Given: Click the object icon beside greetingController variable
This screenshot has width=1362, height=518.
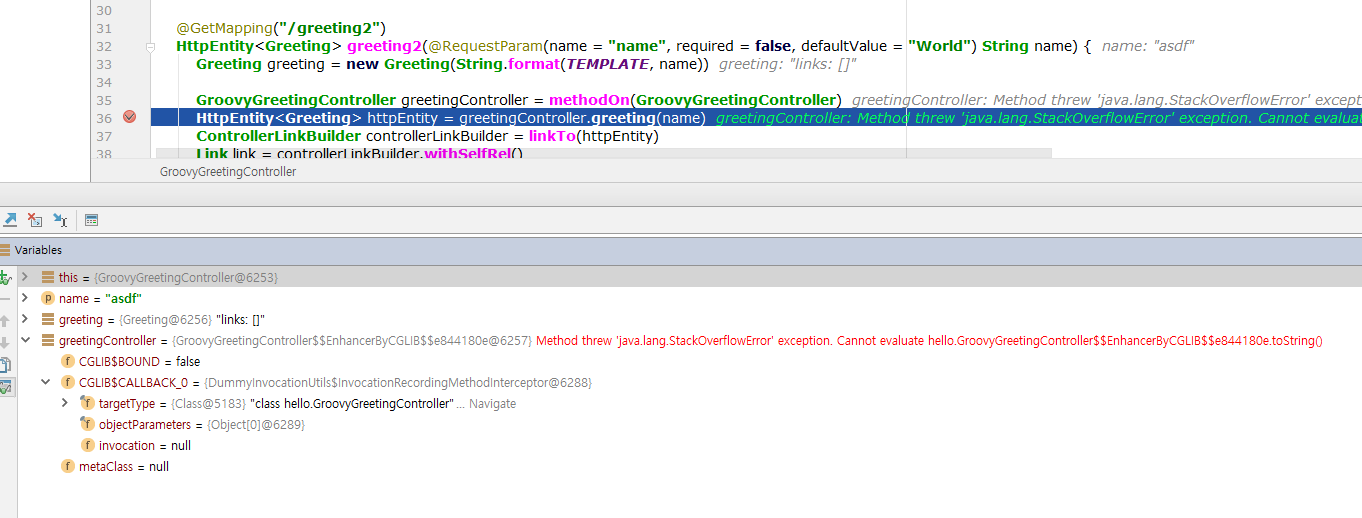Looking at the screenshot, I should (48, 340).
